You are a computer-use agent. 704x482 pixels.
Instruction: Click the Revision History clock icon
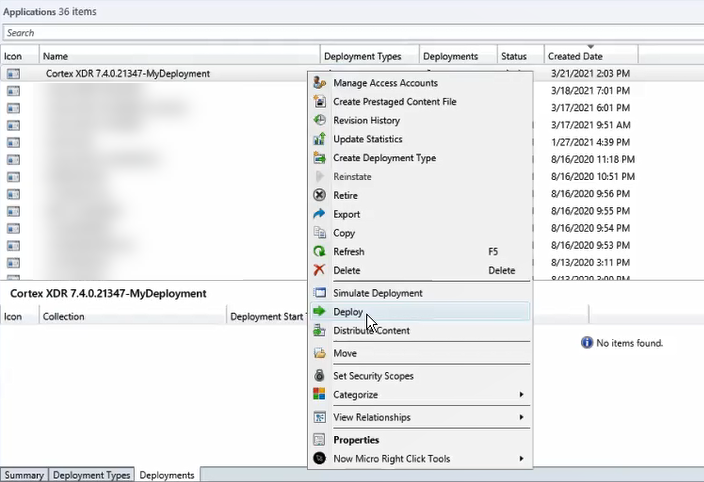[x=319, y=120]
